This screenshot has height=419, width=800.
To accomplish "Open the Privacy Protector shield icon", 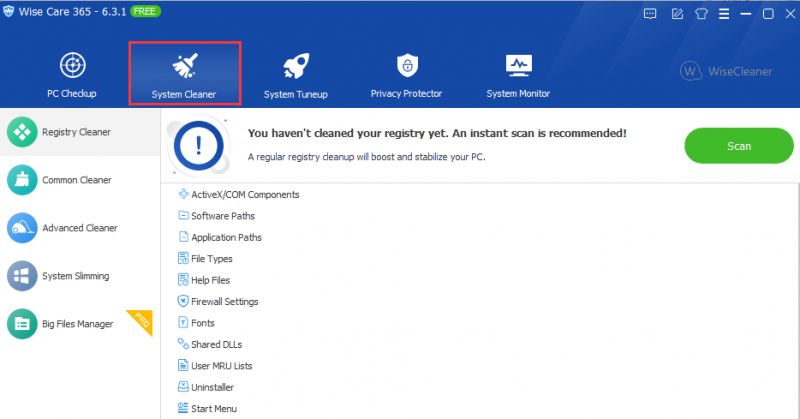I will point(407,65).
